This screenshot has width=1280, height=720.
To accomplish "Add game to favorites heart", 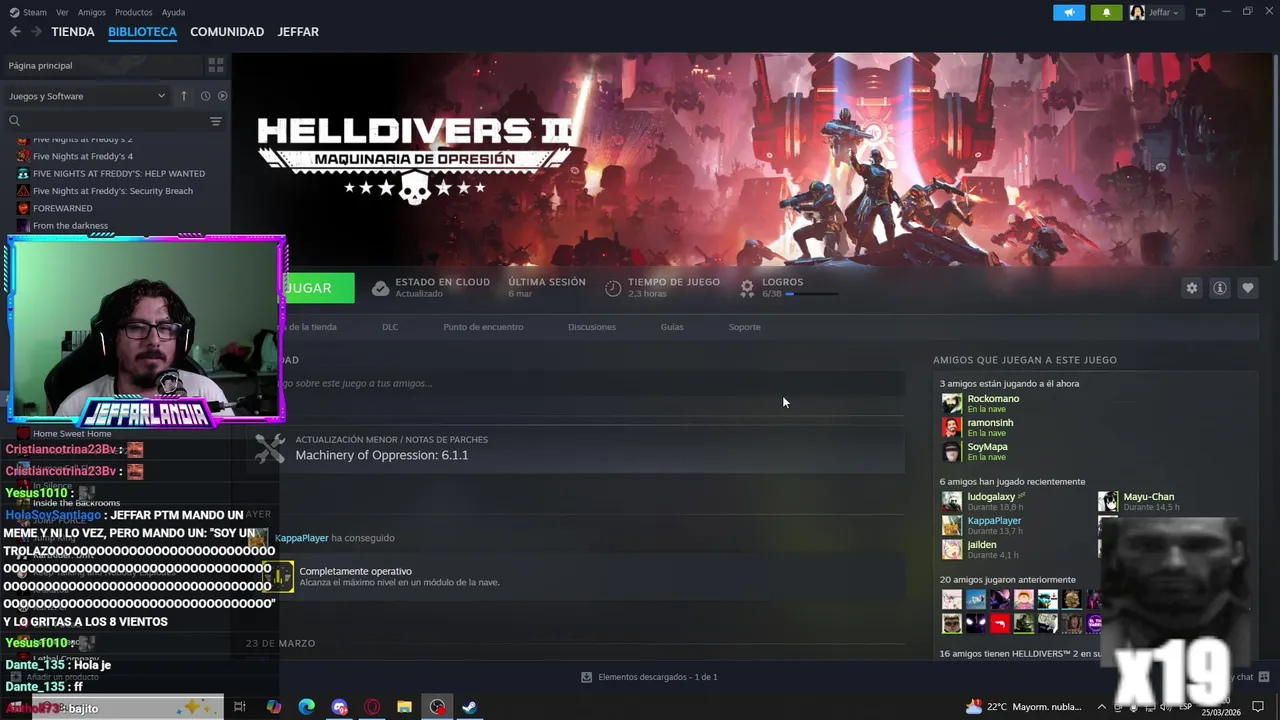I will tap(1248, 288).
